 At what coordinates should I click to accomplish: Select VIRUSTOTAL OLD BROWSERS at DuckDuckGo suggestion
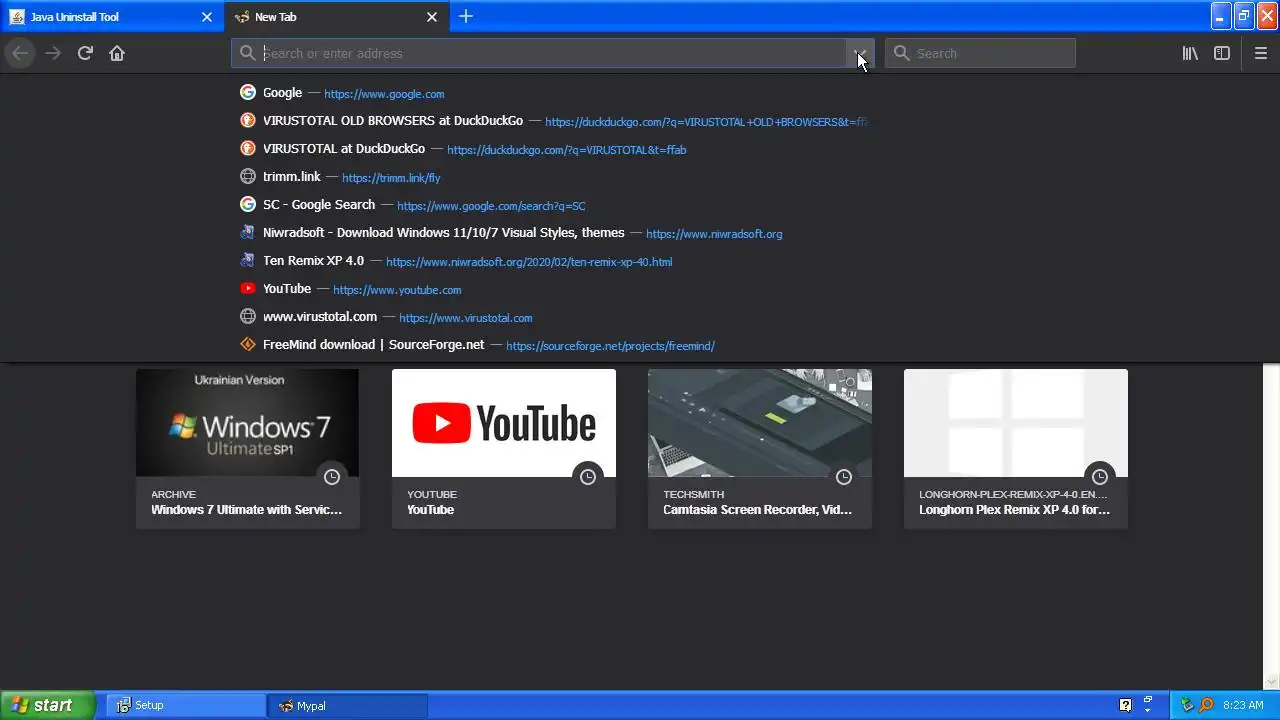[x=640, y=121]
